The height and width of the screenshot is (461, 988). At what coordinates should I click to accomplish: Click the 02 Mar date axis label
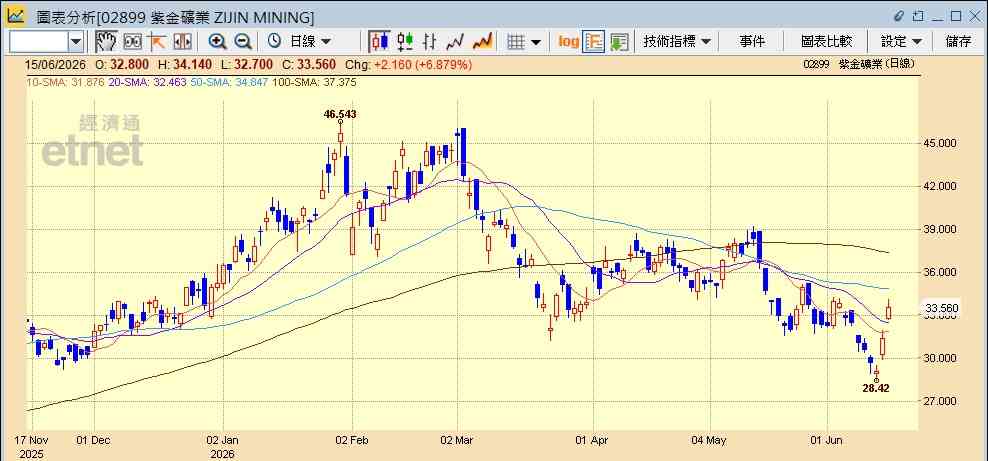458,440
